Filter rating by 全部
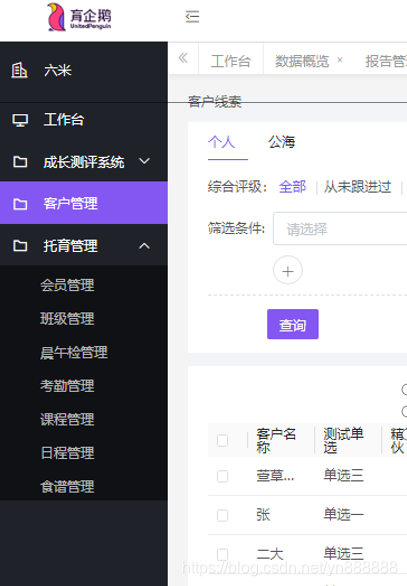Screen dimensions: 407x586 [x=292, y=186]
